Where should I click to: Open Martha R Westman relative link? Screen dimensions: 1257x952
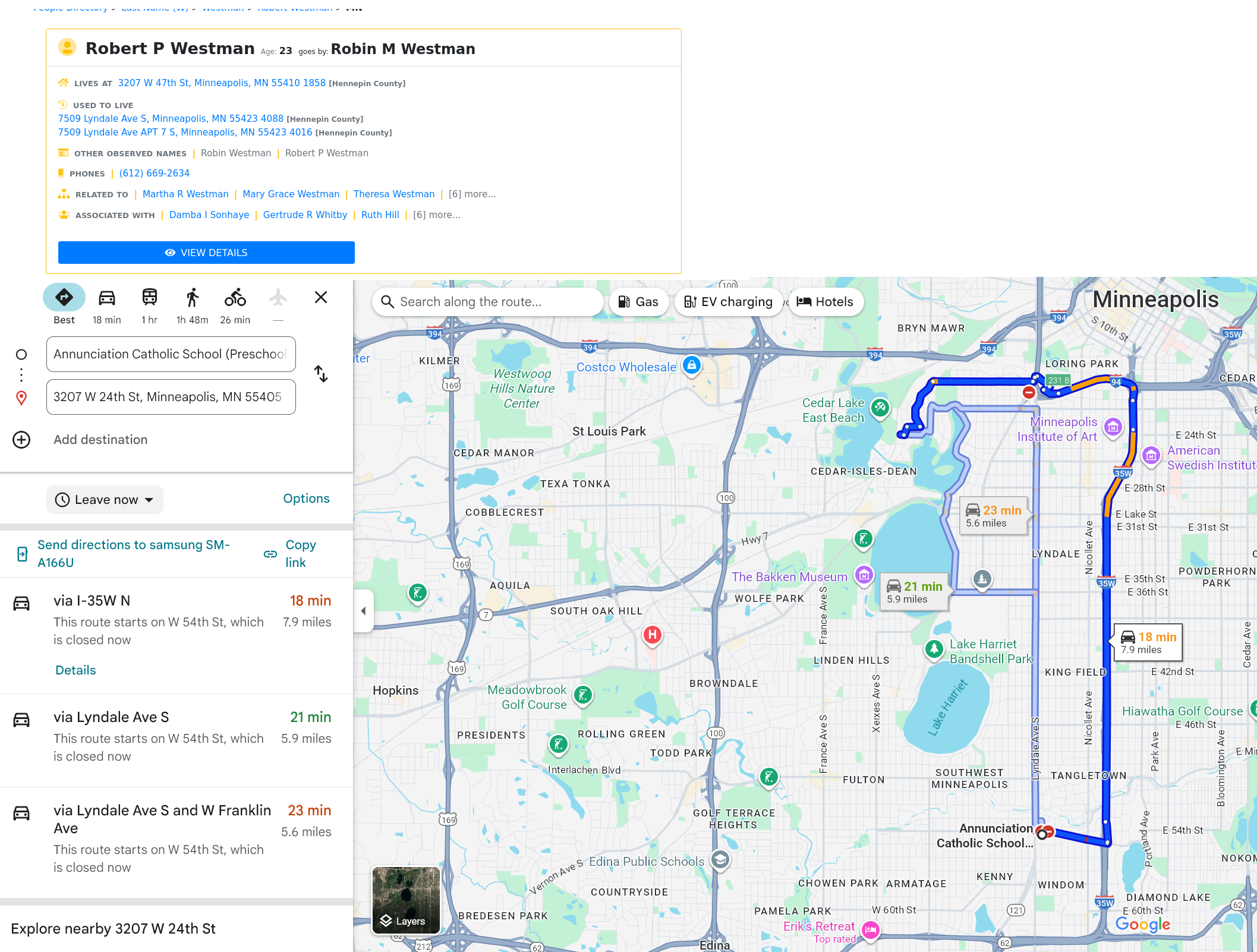pyautogui.click(x=185, y=194)
